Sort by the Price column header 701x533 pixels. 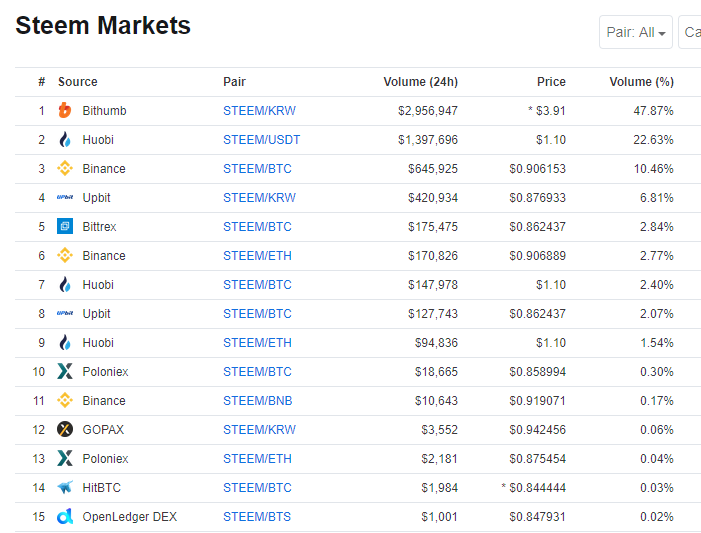point(551,82)
